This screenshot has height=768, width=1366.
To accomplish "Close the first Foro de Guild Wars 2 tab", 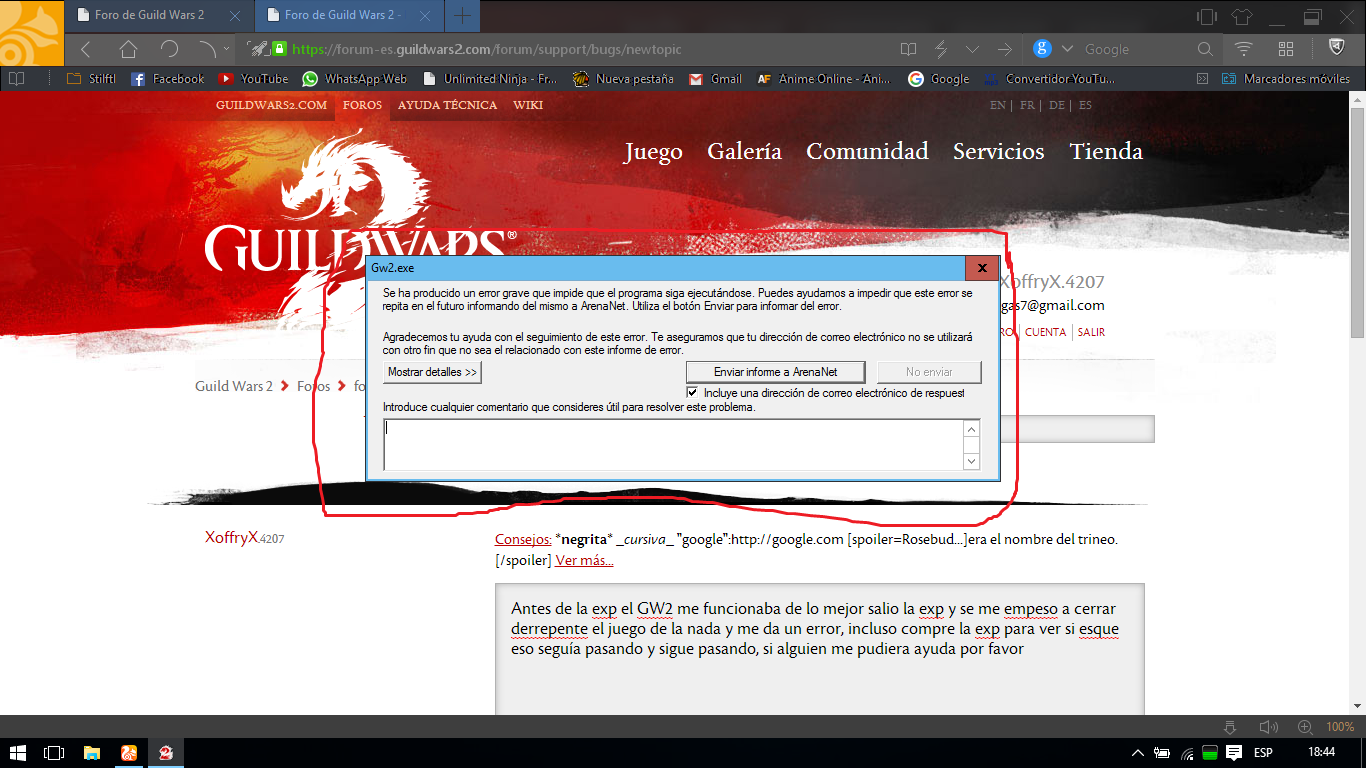I will tap(235, 16).
